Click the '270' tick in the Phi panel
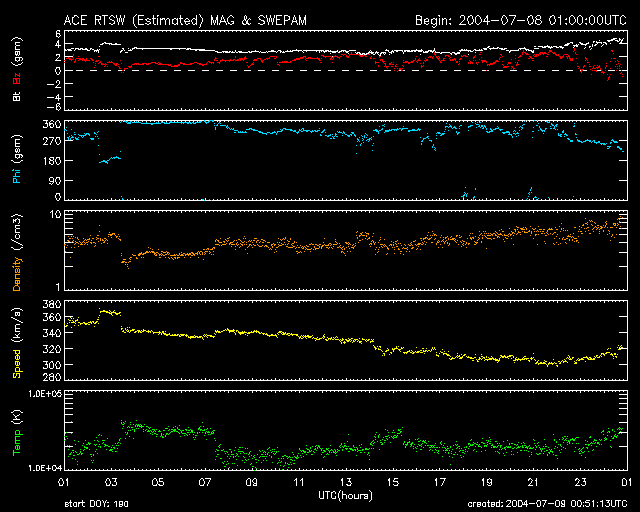This screenshot has width=640, height=512. pyautogui.click(x=52, y=141)
